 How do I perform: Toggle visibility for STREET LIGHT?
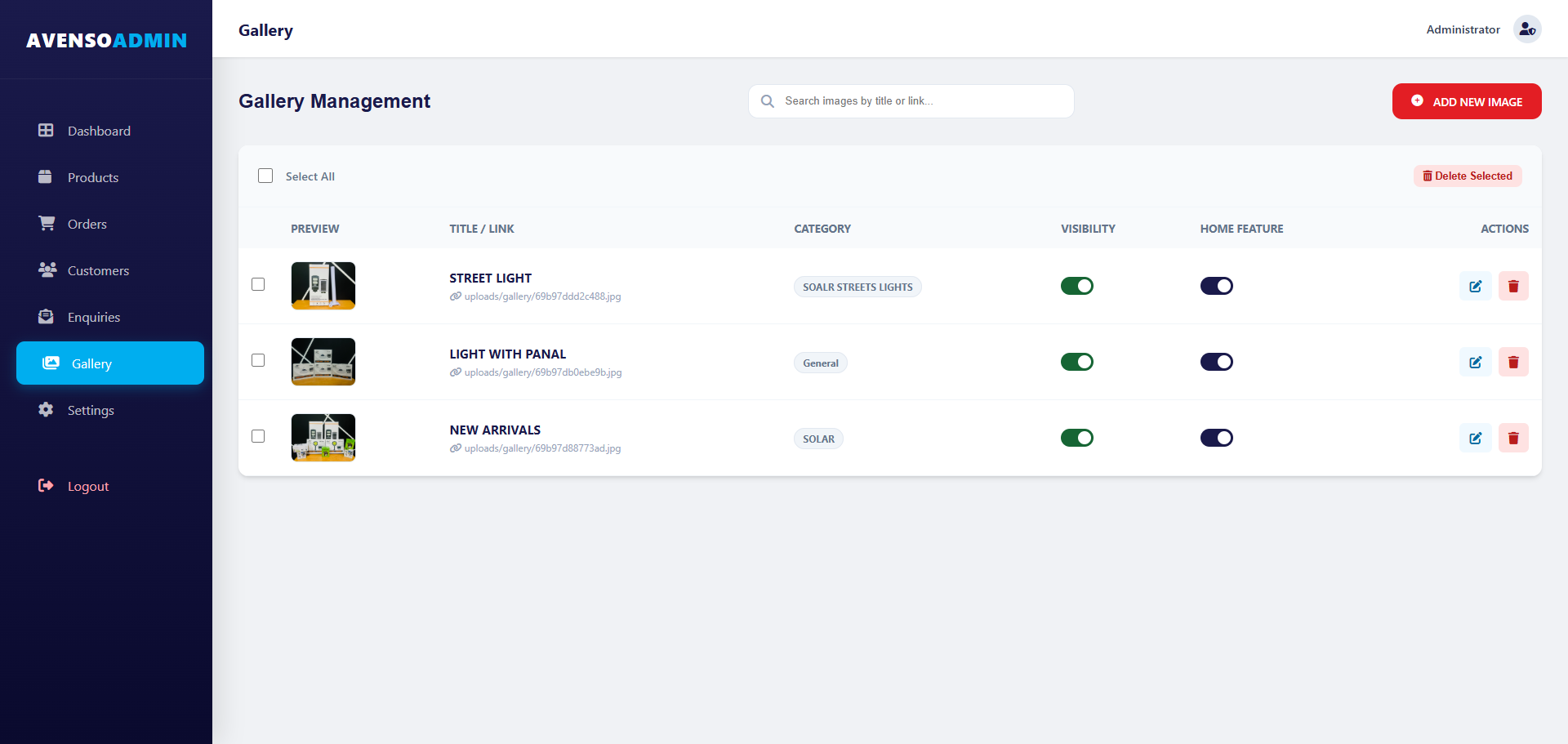pos(1077,286)
